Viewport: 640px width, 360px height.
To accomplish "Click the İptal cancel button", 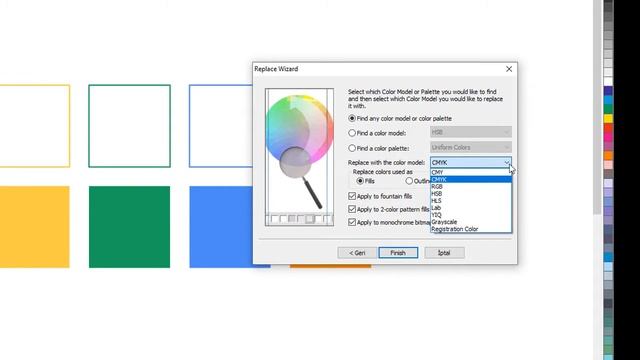I will 444,253.
